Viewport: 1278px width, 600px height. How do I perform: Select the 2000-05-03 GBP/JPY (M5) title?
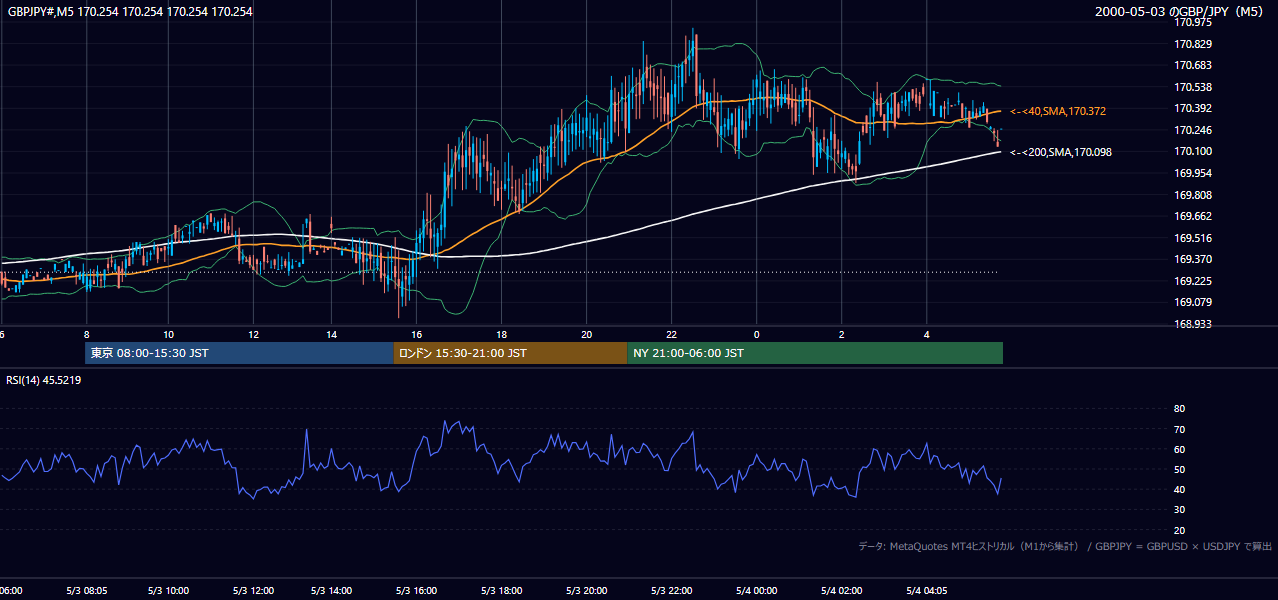click(x=1180, y=12)
